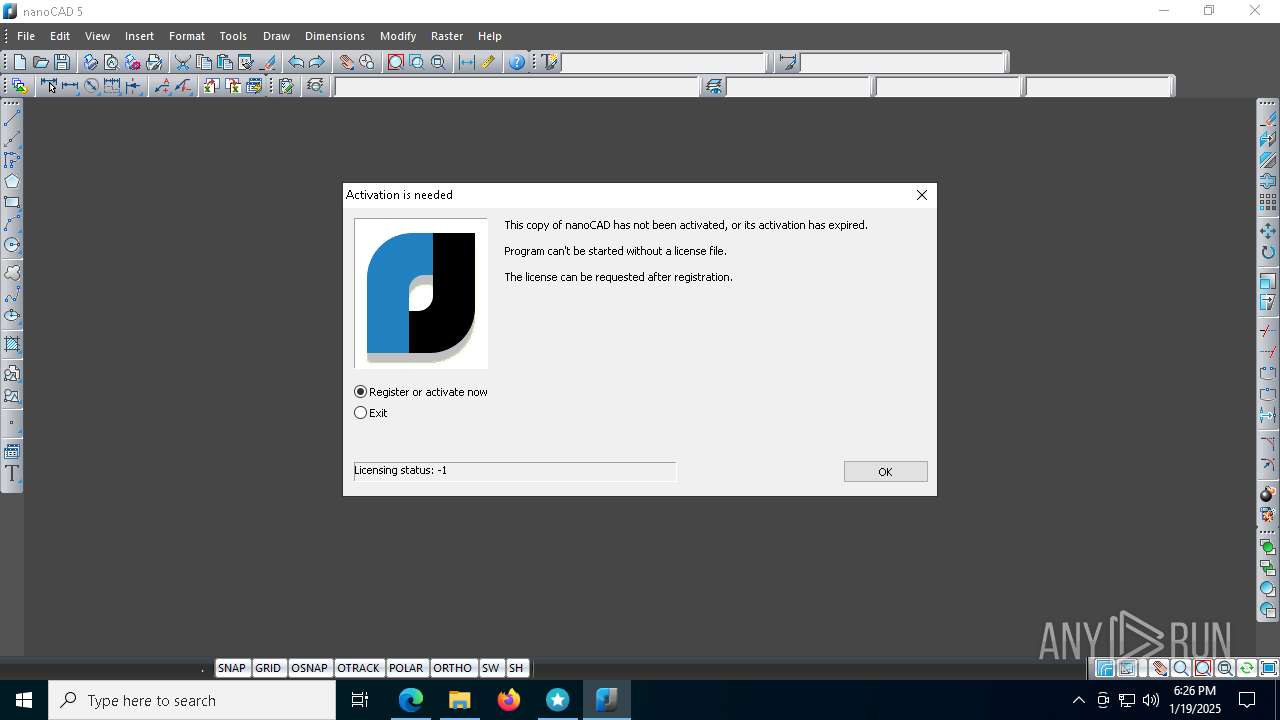This screenshot has width=1280, height=720.
Task: Open the View menu
Action: [97, 36]
